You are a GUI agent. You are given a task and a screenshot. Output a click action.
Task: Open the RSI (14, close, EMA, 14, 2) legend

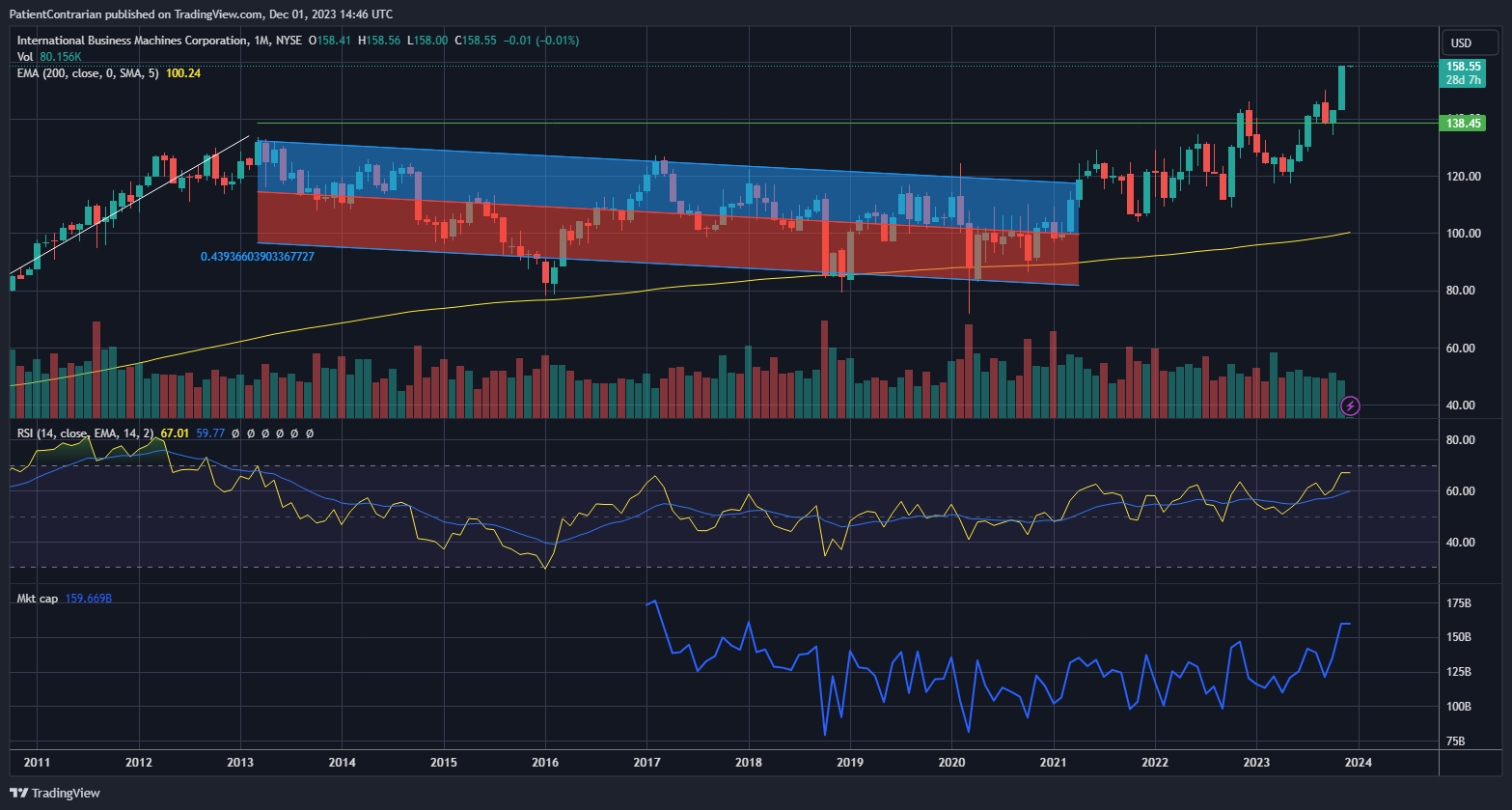85,433
